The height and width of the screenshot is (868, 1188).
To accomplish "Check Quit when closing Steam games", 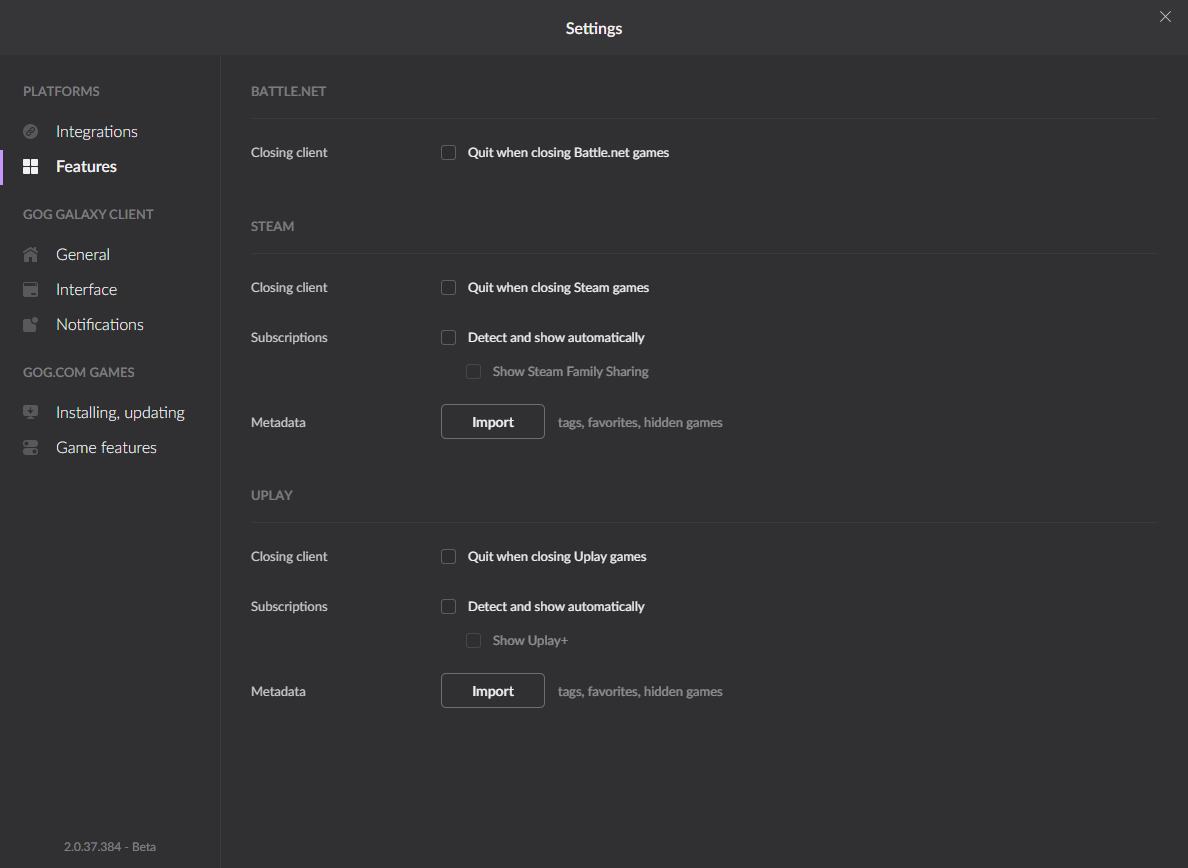I will point(449,288).
